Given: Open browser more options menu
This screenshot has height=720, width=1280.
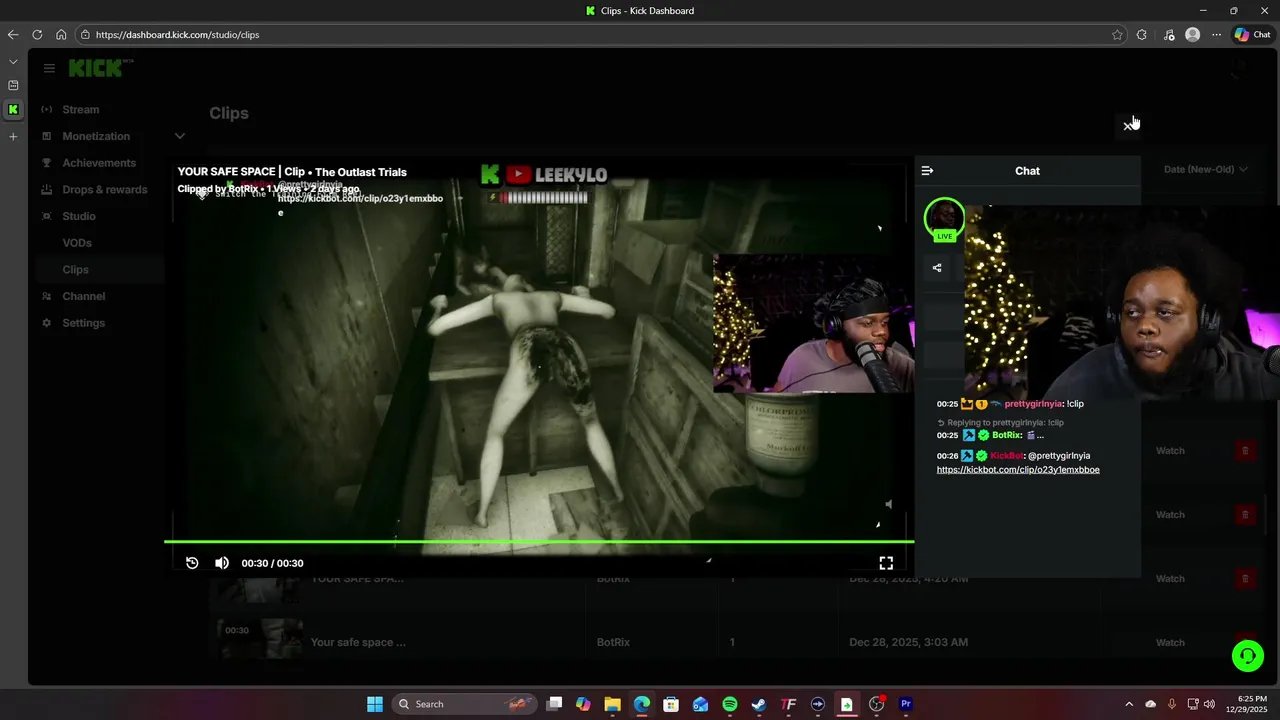Looking at the screenshot, I should 1217,34.
